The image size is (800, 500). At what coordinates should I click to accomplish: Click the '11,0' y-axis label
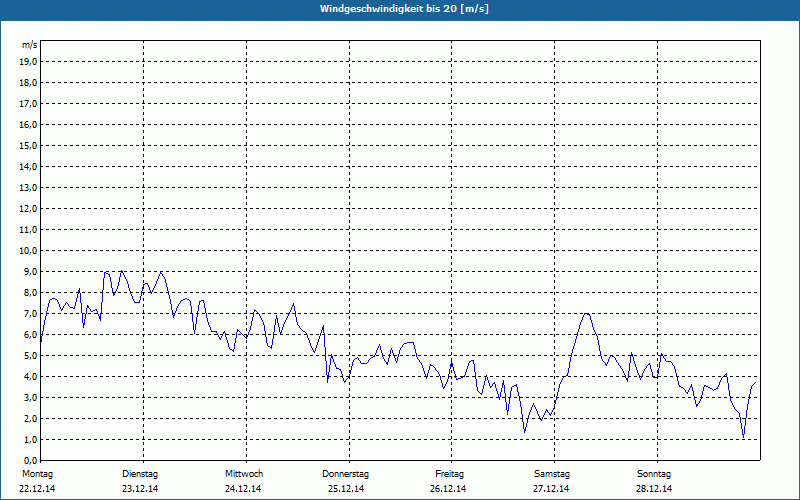click(x=28, y=230)
